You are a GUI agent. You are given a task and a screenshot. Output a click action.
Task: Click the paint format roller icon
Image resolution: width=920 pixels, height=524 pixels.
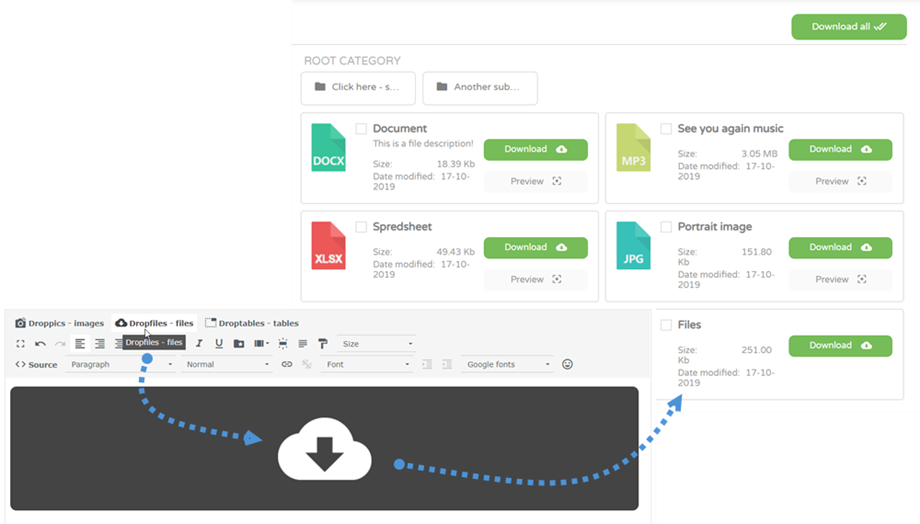323,344
